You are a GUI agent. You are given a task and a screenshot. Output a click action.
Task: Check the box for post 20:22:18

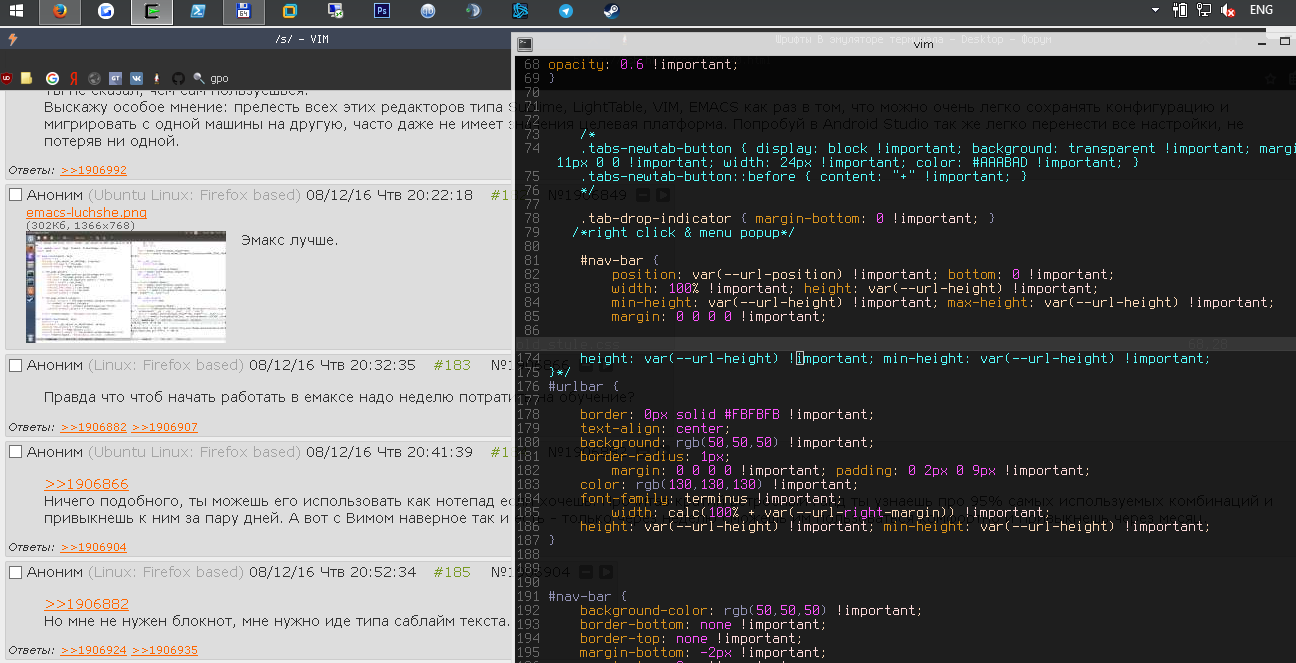pos(15,196)
